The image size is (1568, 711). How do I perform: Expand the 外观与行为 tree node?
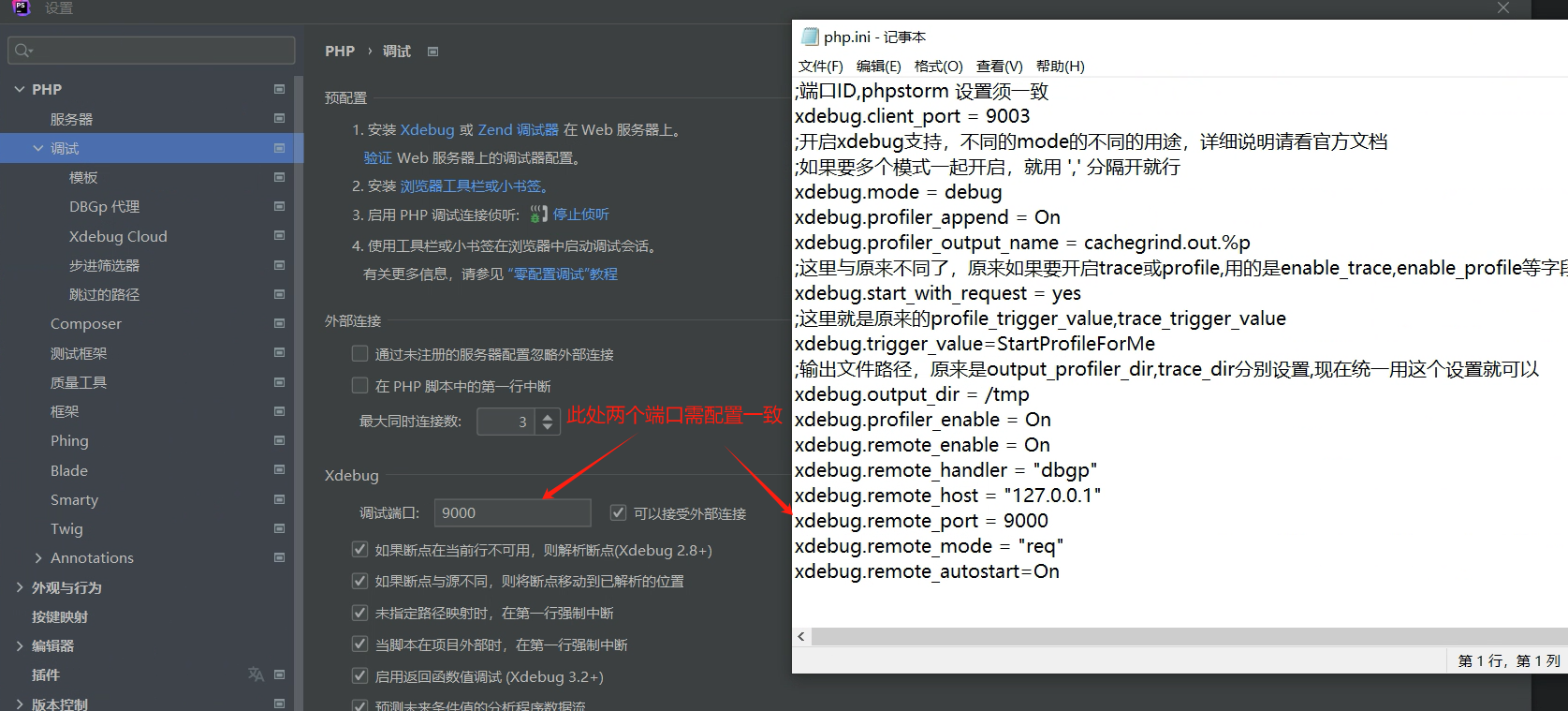click(20, 587)
